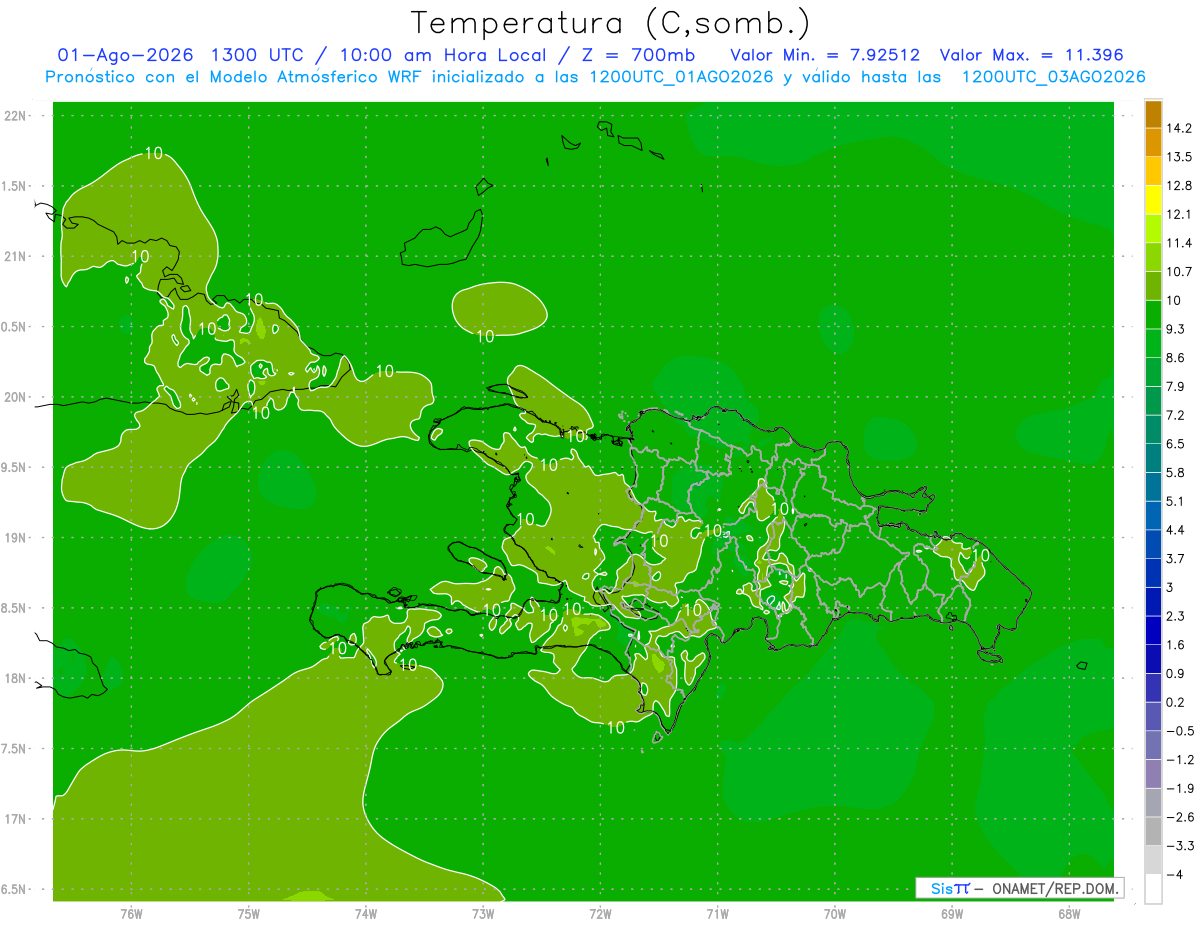1200x927 pixels.
Task: Click the "-0.5" value on color scale
Action: click(x=1179, y=731)
